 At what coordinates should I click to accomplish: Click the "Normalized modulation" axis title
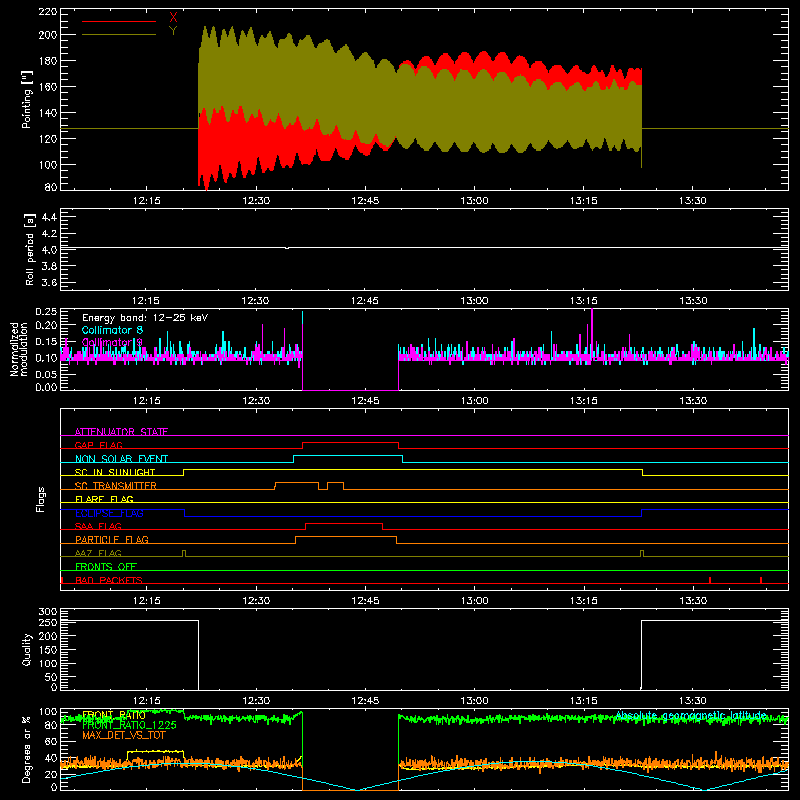pyautogui.click(x=20, y=349)
